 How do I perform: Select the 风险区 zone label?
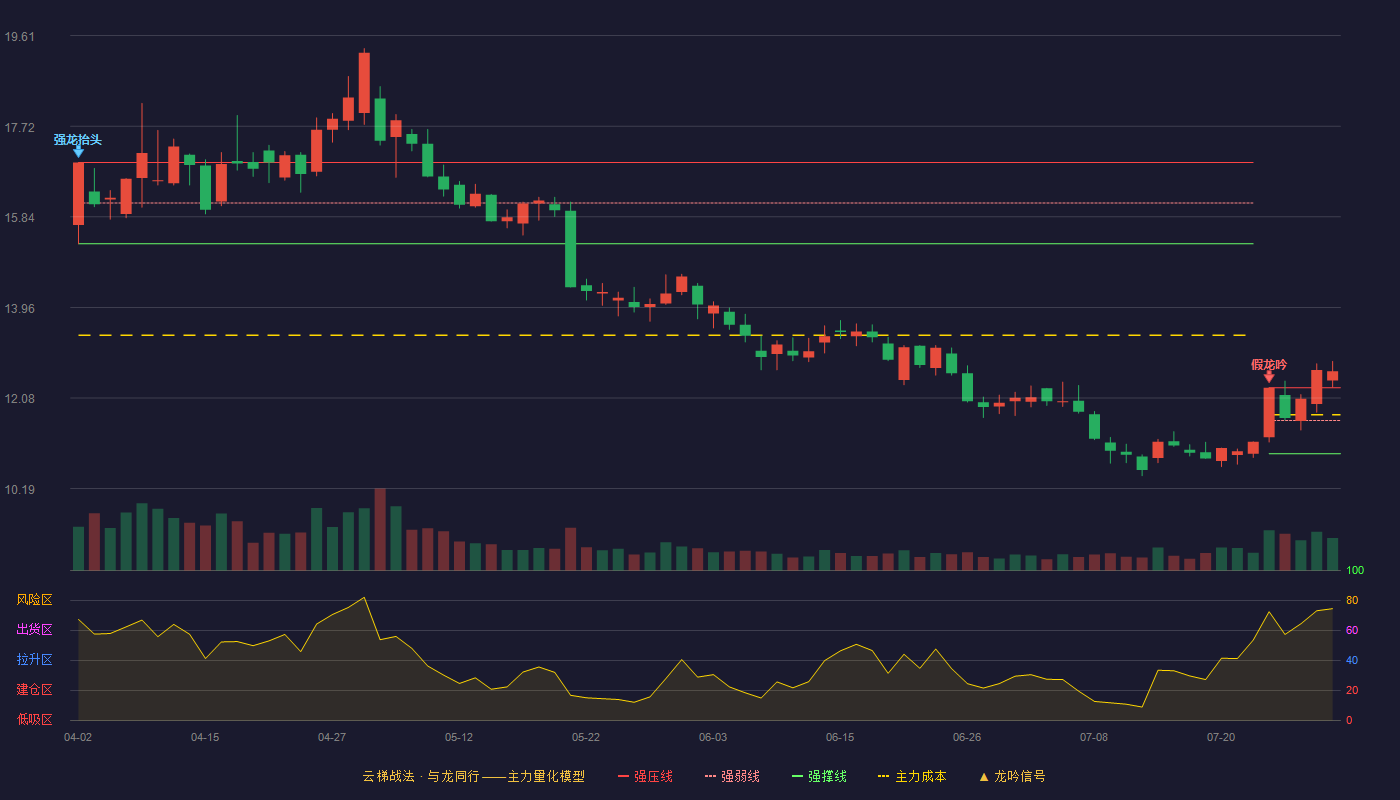coord(34,600)
